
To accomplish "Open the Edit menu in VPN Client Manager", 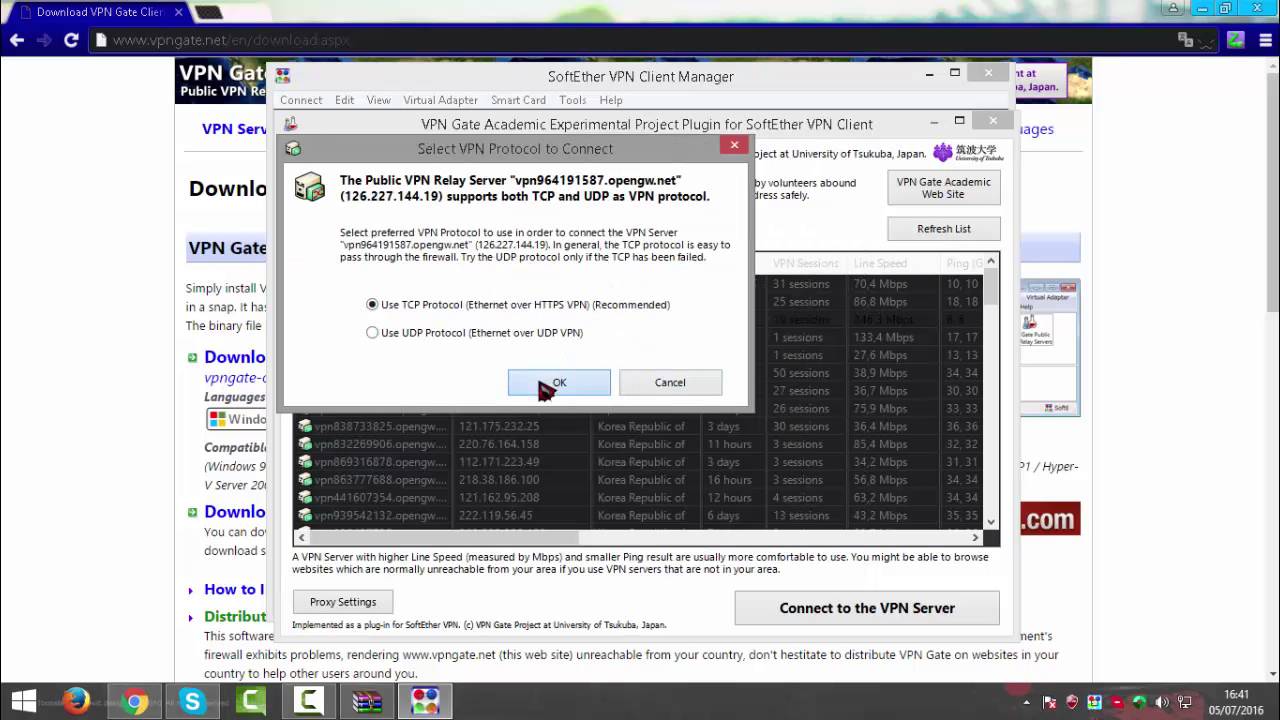I will pyautogui.click(x=345, y=100).
